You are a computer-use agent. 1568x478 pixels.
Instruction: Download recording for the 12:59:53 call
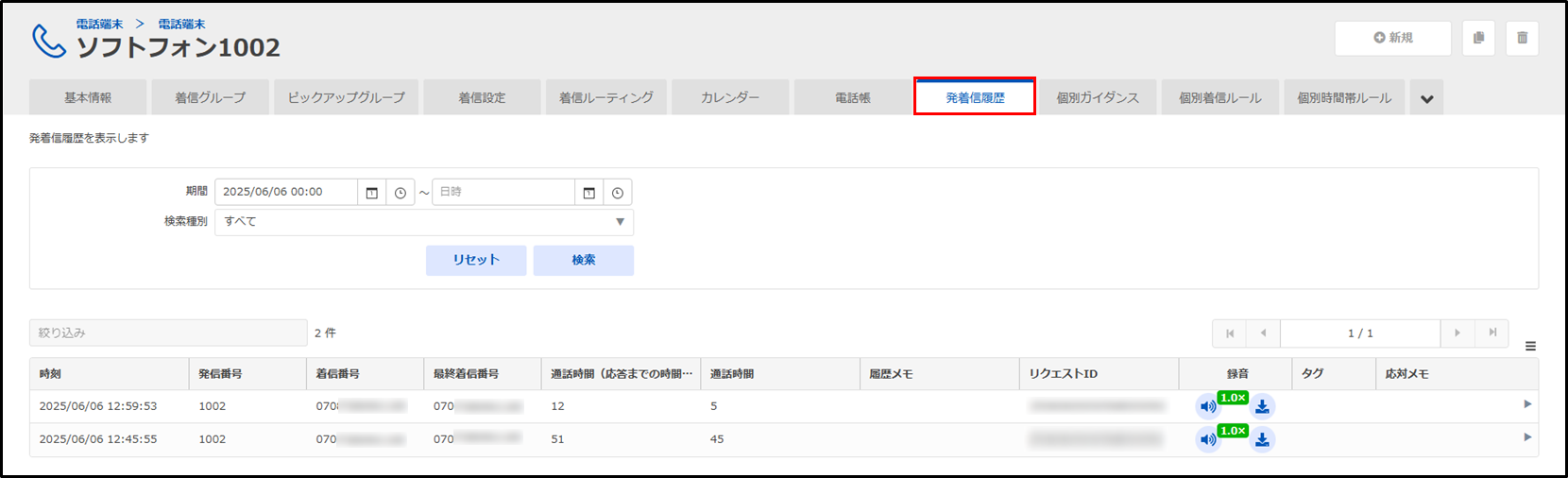point(1262,407)
